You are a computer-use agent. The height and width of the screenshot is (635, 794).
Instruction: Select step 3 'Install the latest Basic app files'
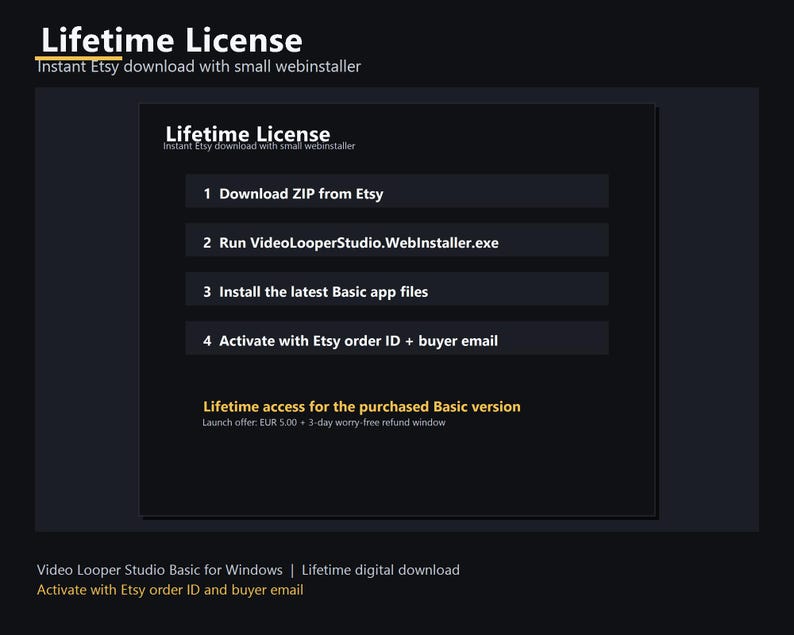[x=396, y=289]
